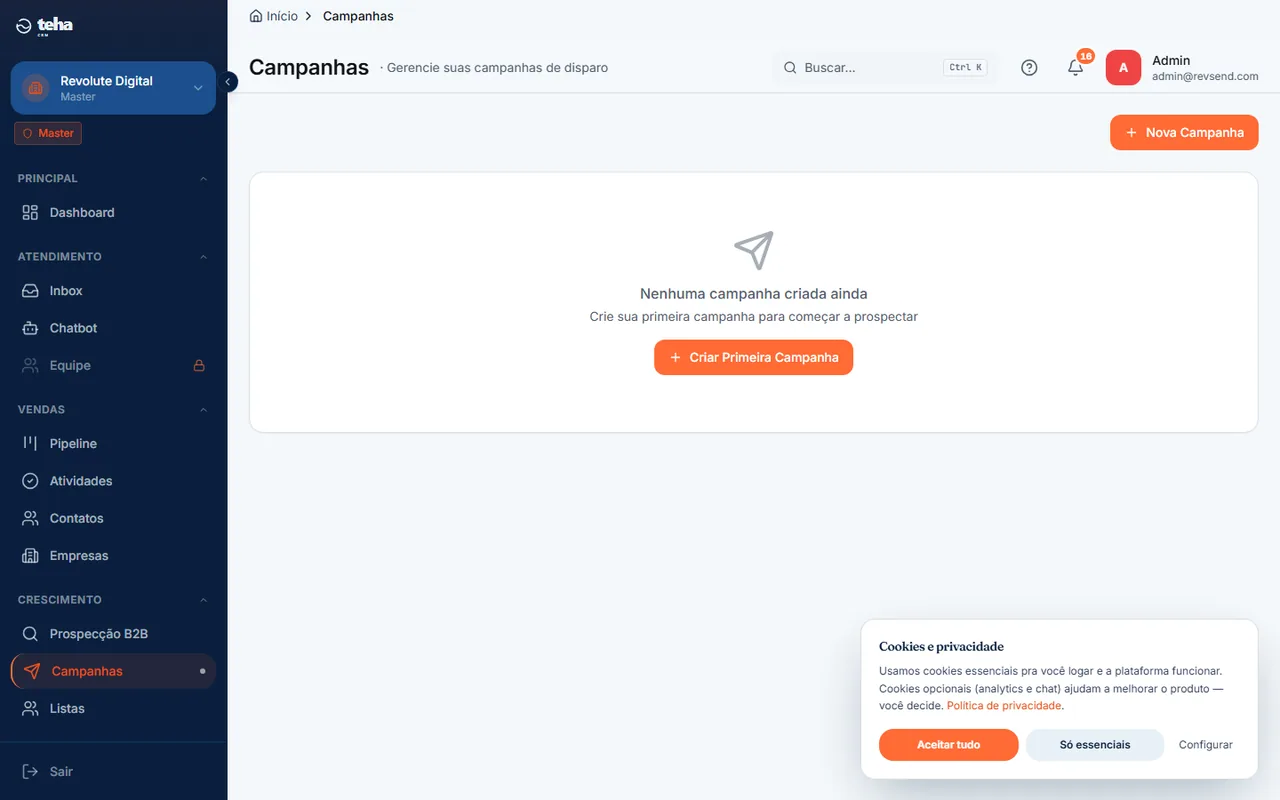Click the Chatbot robot icon
Viewport: 1280px width, 800px height.
tap(30, 328)
